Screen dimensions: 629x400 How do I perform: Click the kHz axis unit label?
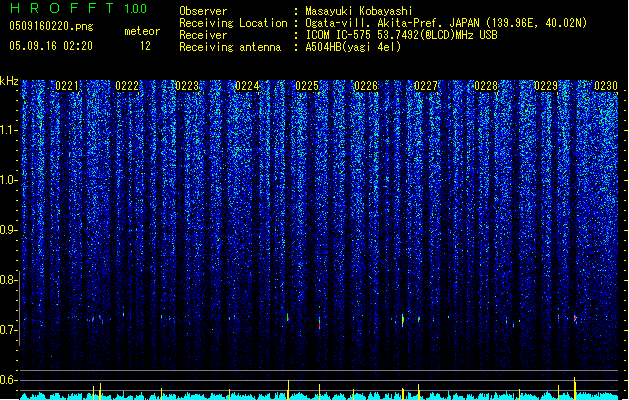9,81
